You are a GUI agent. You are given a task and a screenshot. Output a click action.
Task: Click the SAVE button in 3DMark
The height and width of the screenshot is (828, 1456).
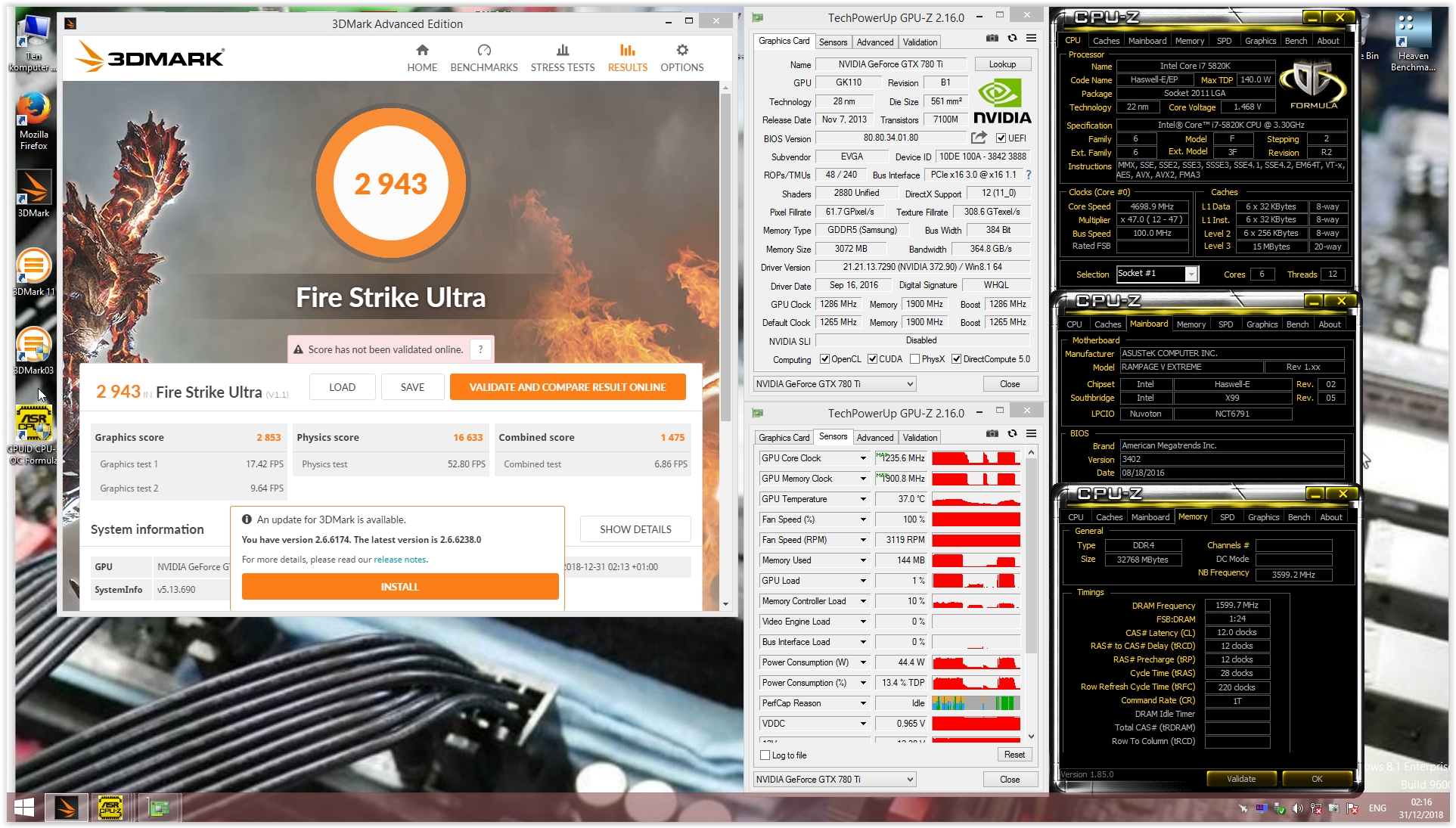pos(412,387)
